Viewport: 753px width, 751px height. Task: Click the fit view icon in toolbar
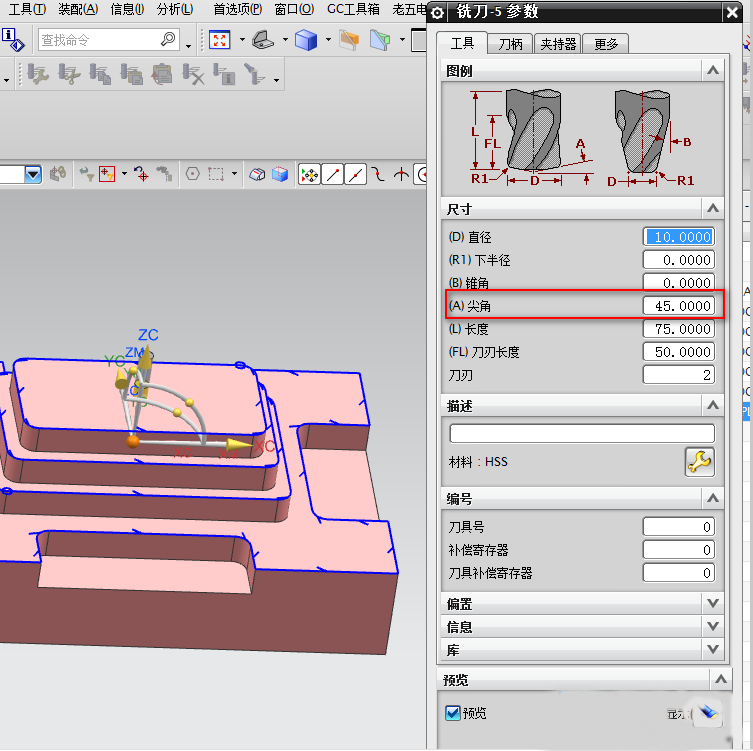[219, 40]
